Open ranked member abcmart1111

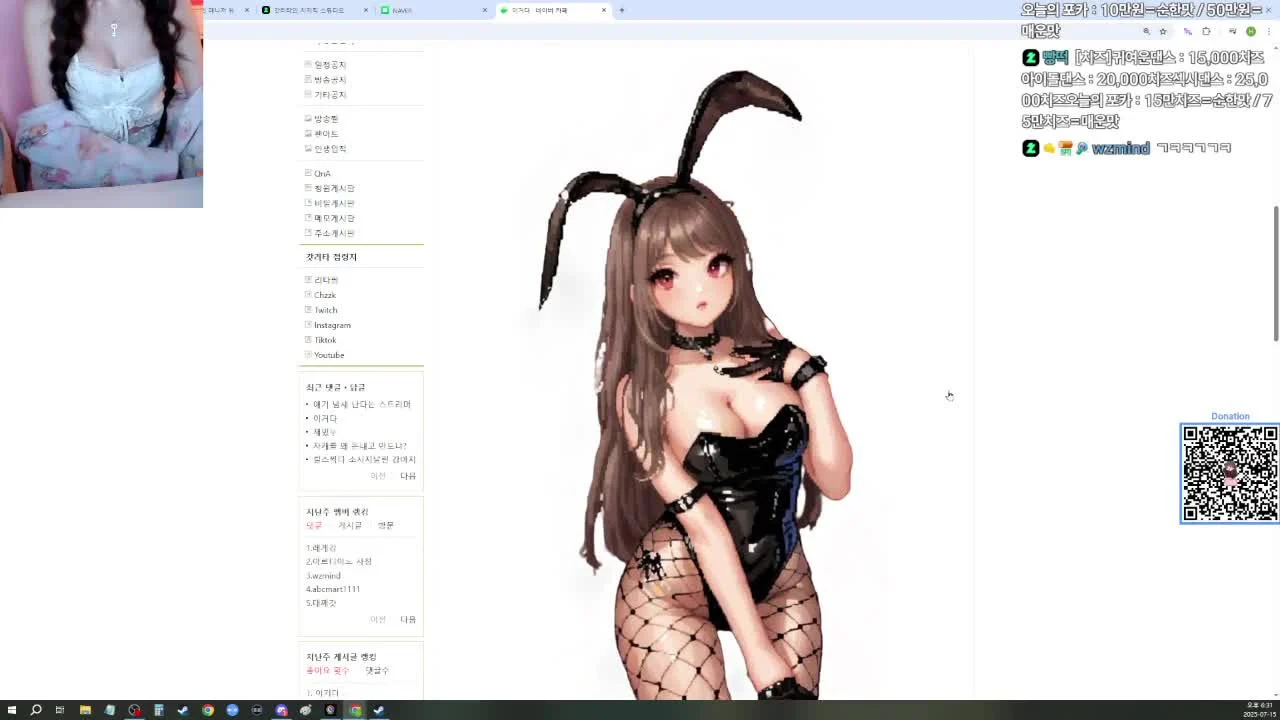coord(333,590)
